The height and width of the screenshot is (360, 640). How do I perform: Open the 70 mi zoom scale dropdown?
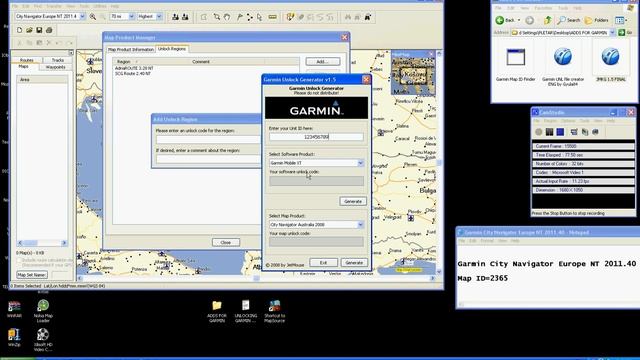(131, 16)
